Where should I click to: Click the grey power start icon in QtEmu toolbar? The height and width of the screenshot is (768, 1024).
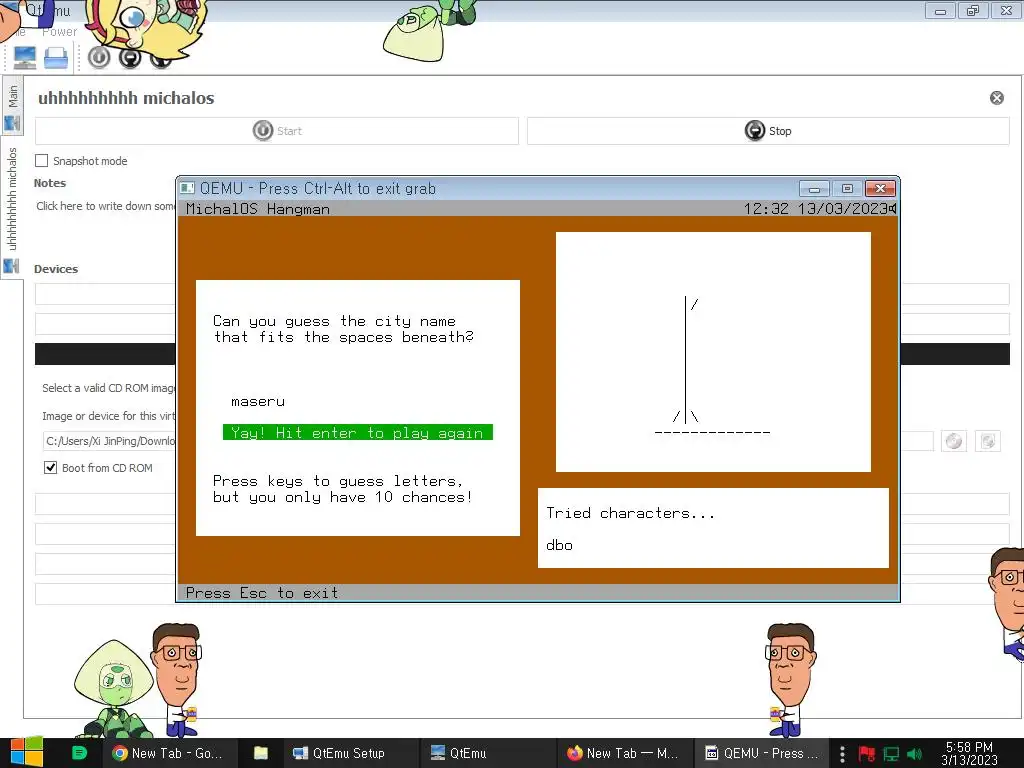pos(99,57)
